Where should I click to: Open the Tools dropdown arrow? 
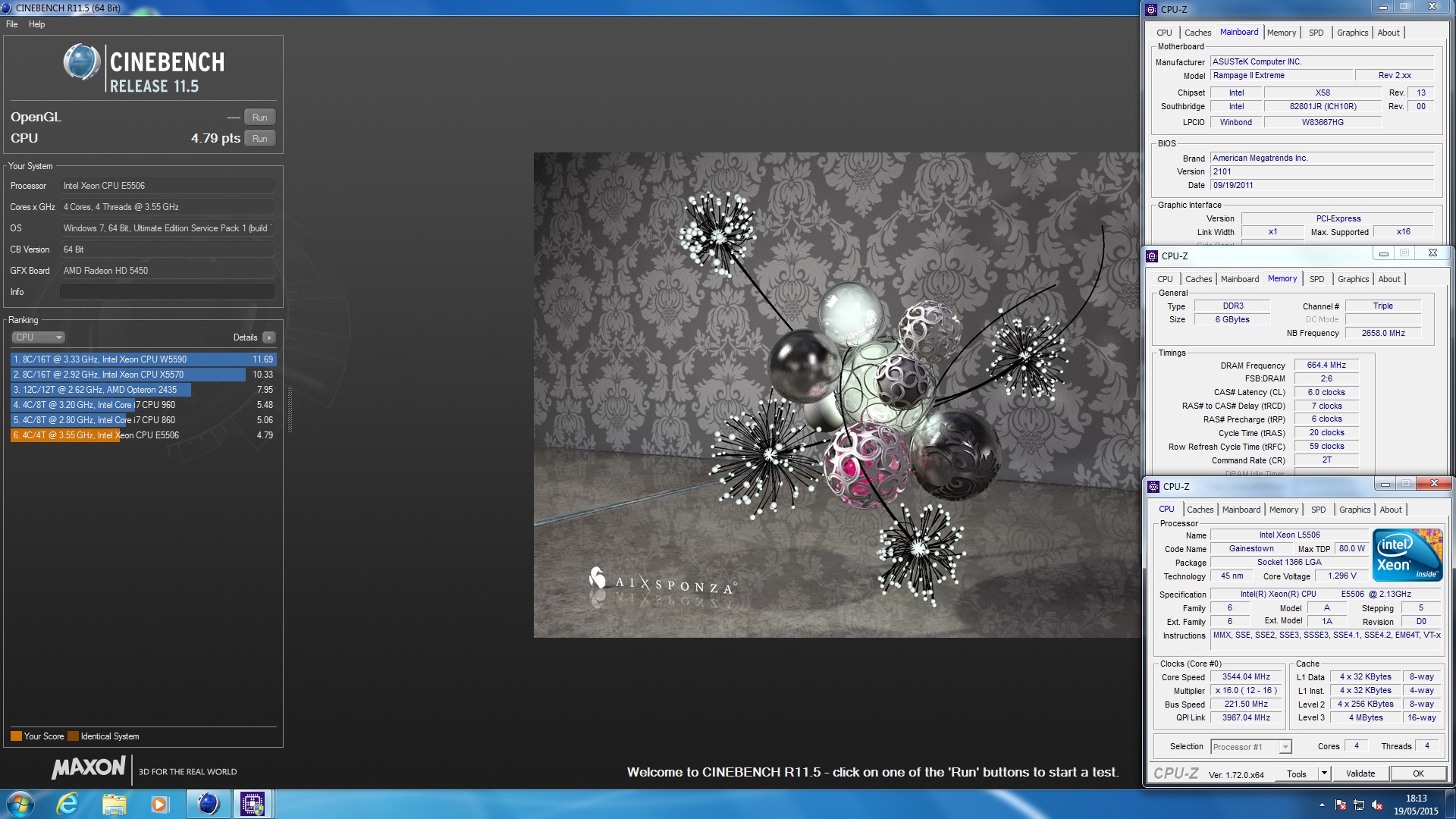[x=1324, y=774]
